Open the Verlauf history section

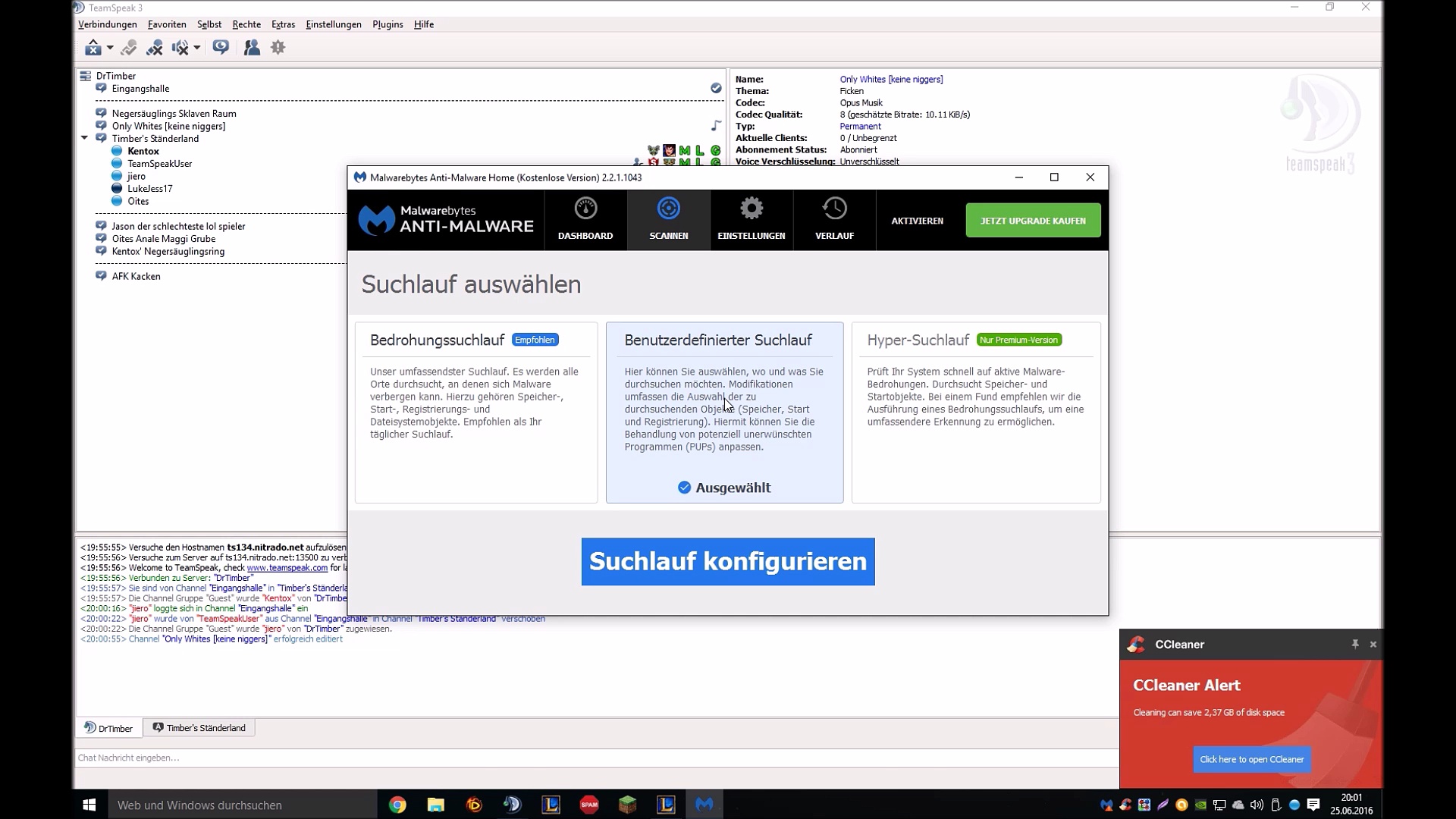[x=834, y=219]
